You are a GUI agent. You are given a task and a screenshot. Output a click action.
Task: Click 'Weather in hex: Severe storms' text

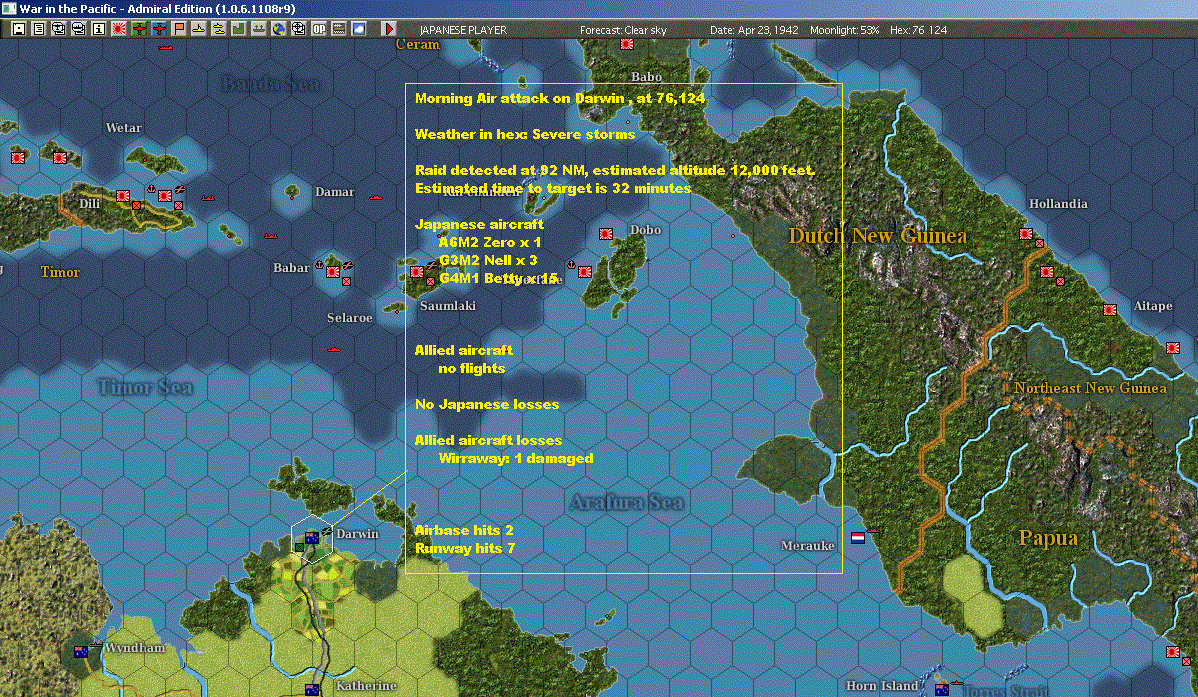pos(525,134)
